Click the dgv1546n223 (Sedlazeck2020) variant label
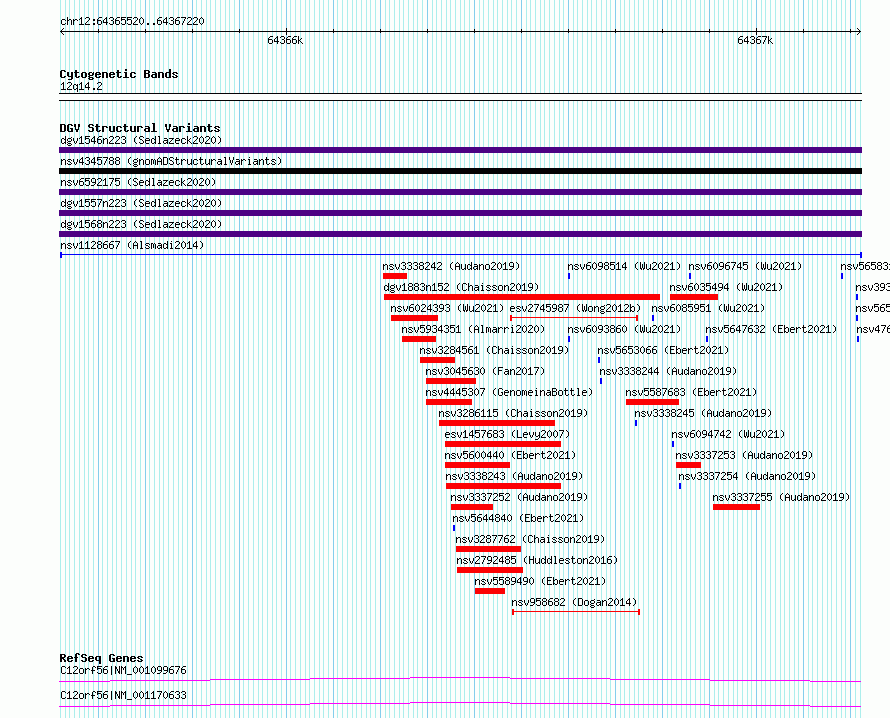 click(141, 140)
